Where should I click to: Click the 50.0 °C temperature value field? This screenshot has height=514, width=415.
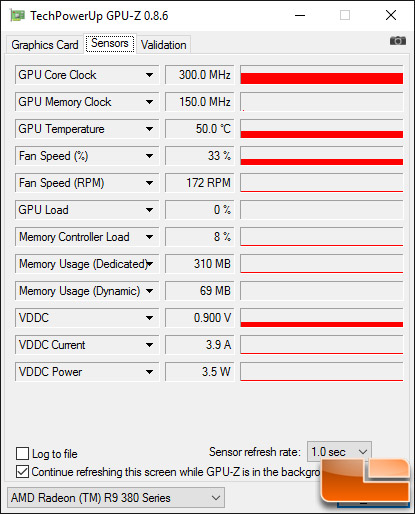click(x=200, y=129)
